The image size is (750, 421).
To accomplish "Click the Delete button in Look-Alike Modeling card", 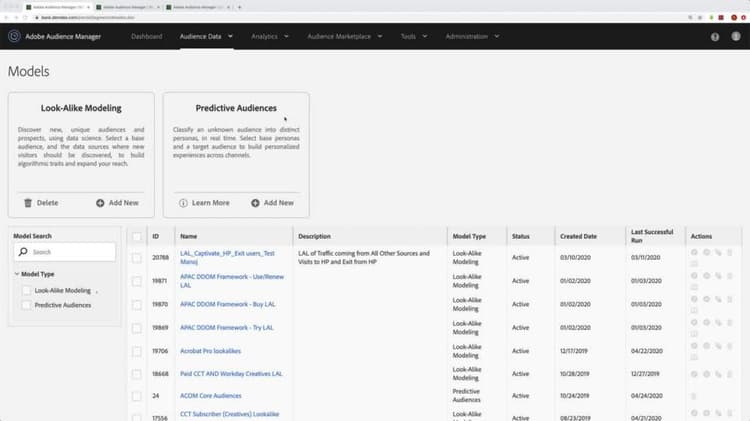I will 41,203.
